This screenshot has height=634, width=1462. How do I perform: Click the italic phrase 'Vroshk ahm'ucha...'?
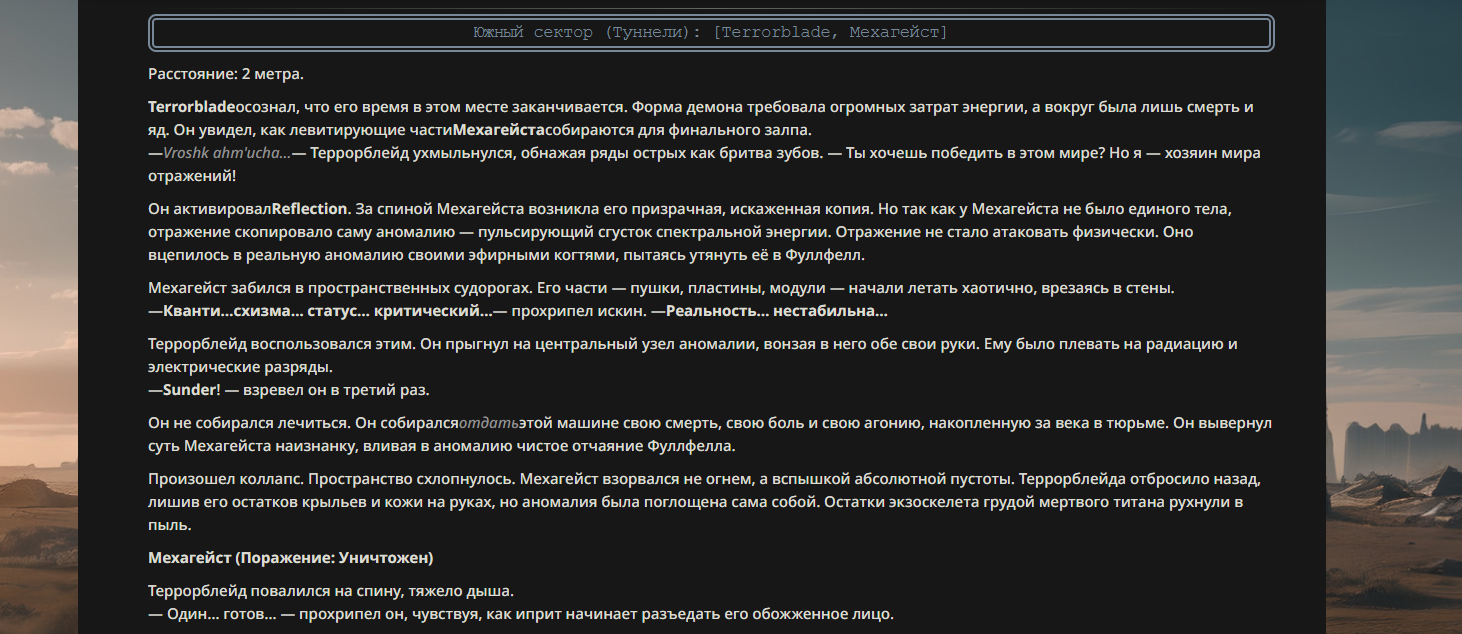227,153
